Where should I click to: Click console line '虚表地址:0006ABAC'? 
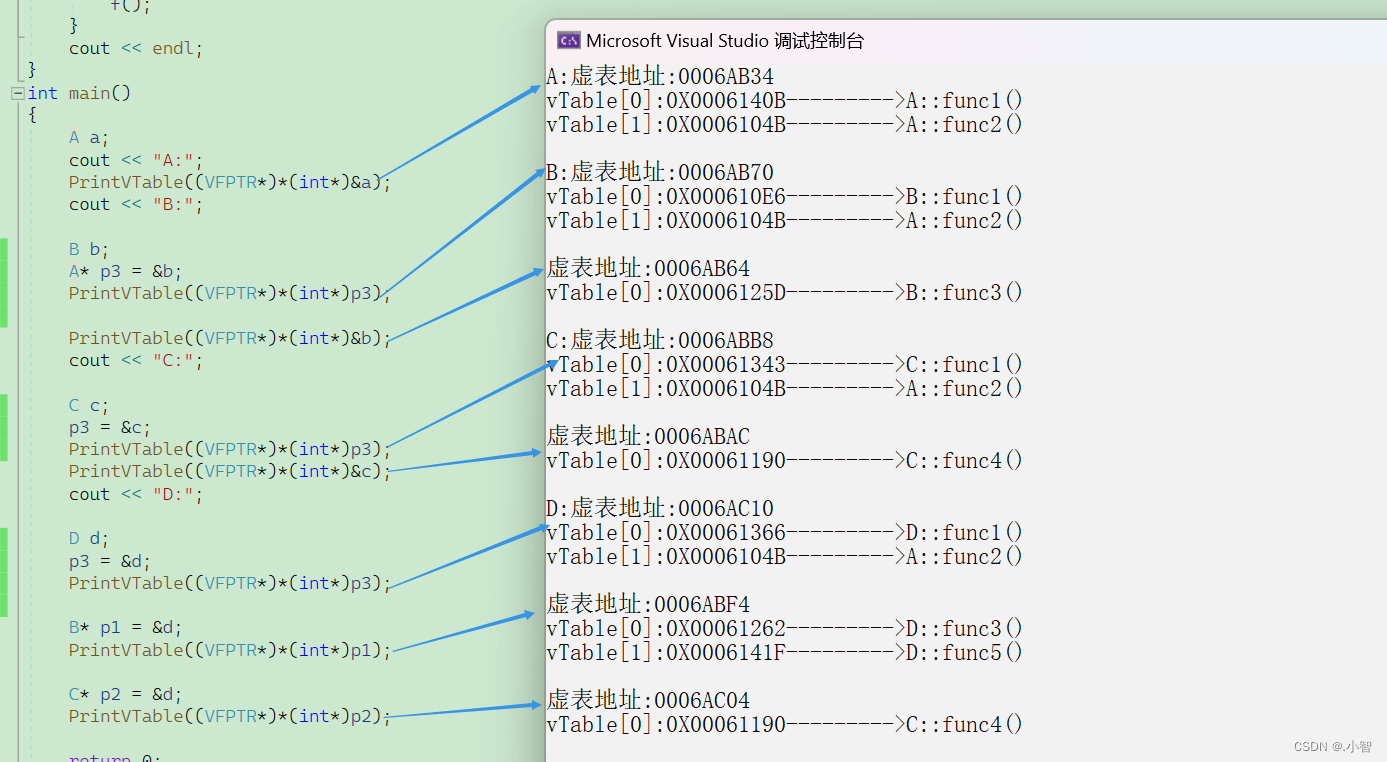click(x=648, y=436)
